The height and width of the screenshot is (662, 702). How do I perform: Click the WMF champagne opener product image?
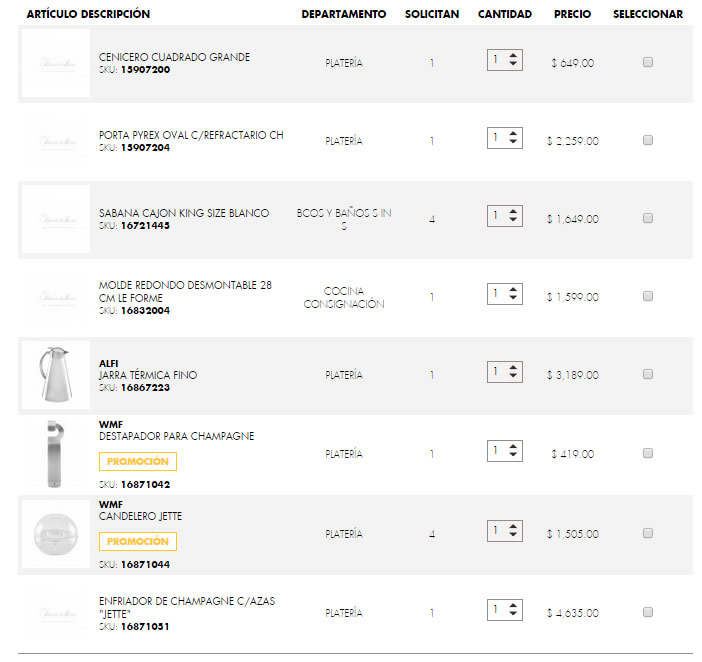click(55, 454)
